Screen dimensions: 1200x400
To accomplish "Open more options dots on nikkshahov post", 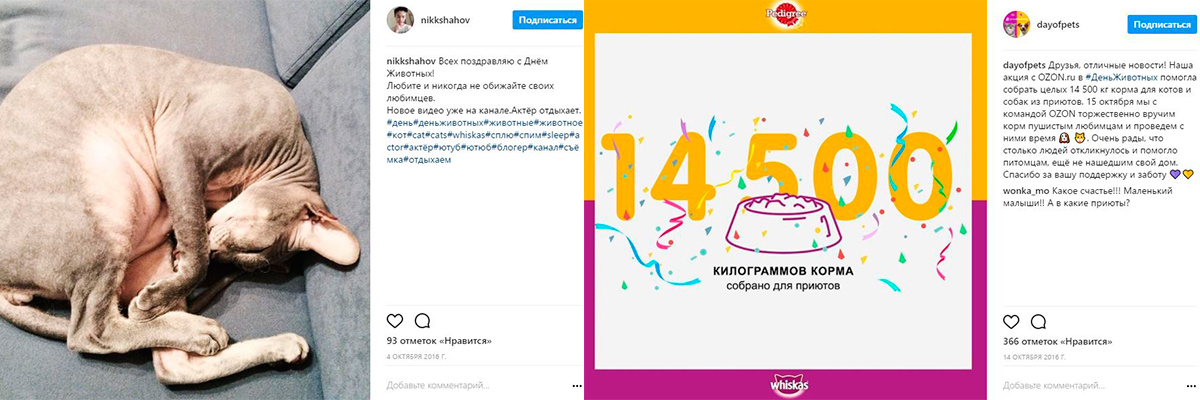I will pos(577,385).
